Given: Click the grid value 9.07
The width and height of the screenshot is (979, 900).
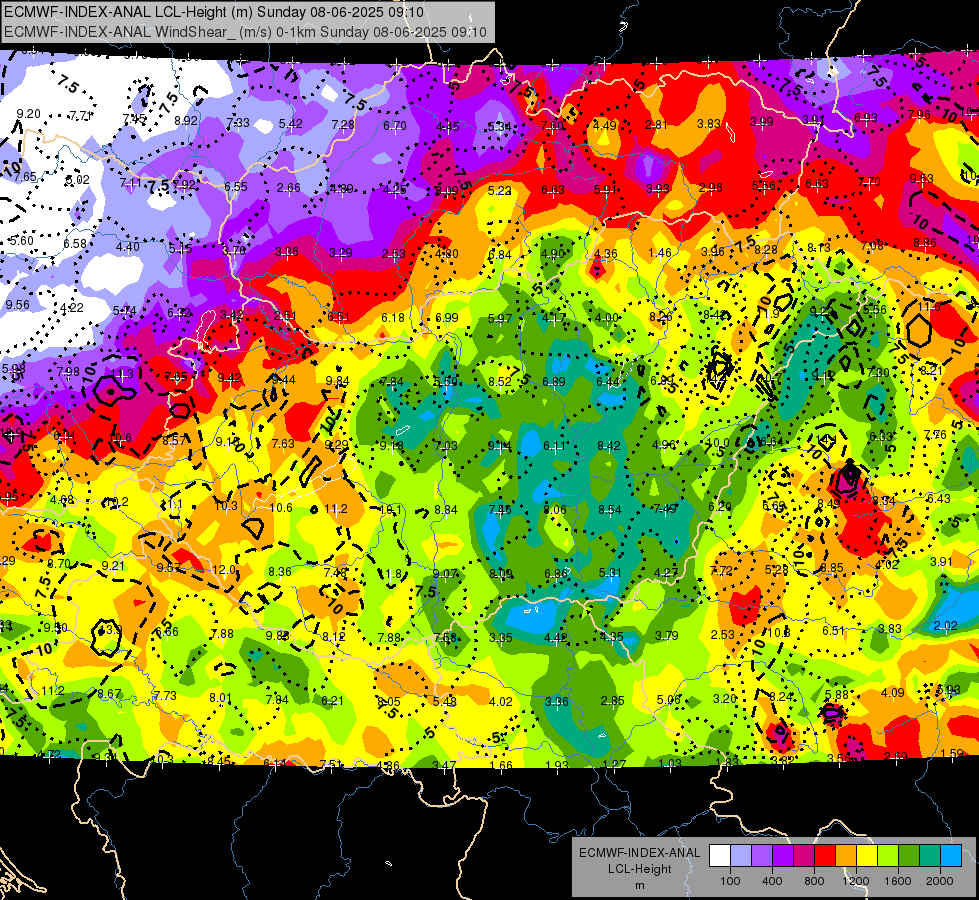Looking at the screenshot, I should click(x=445, y=573).
